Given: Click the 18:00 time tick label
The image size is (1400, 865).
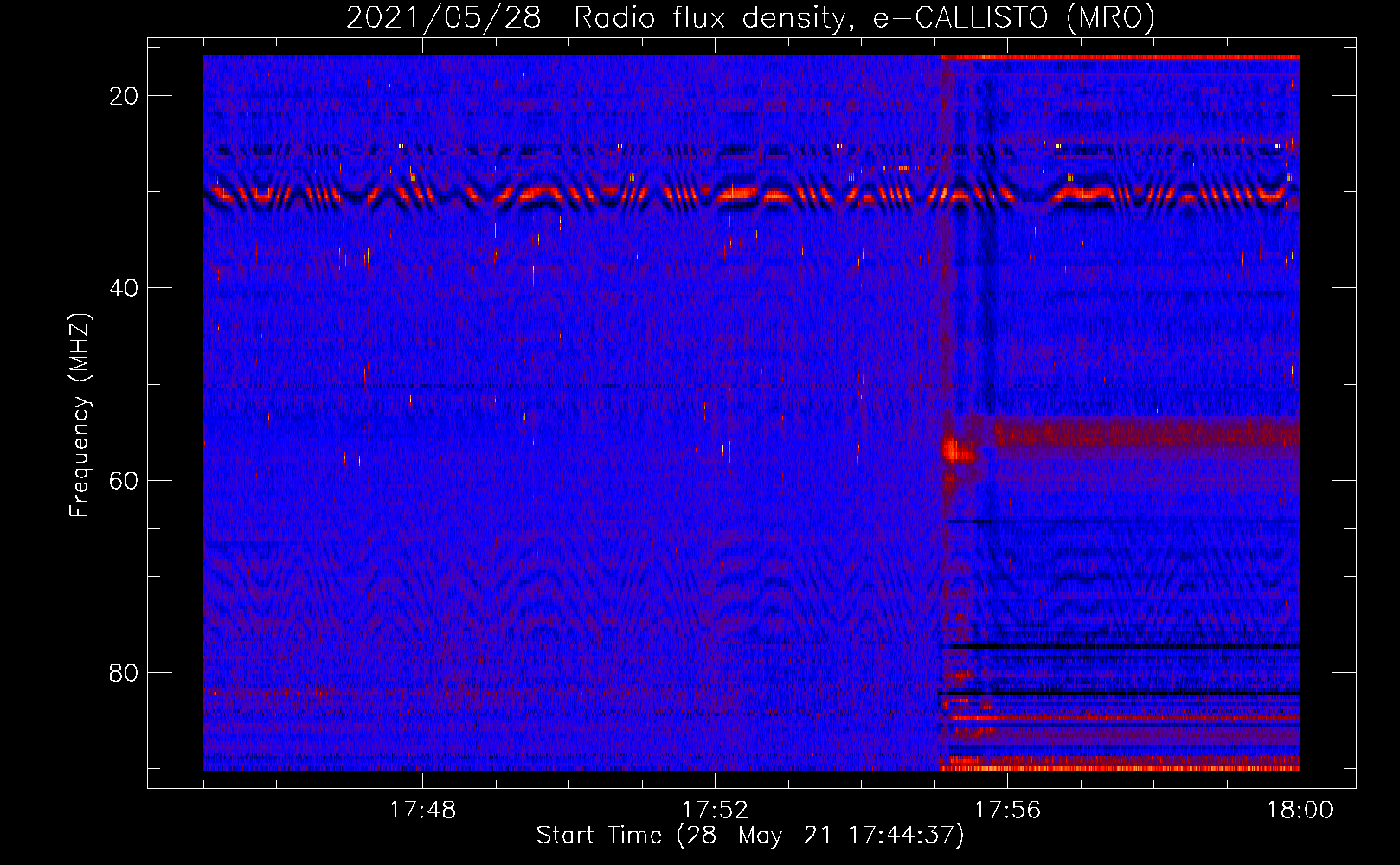Looking at the screenshot, I should (x=1300, y=811).
